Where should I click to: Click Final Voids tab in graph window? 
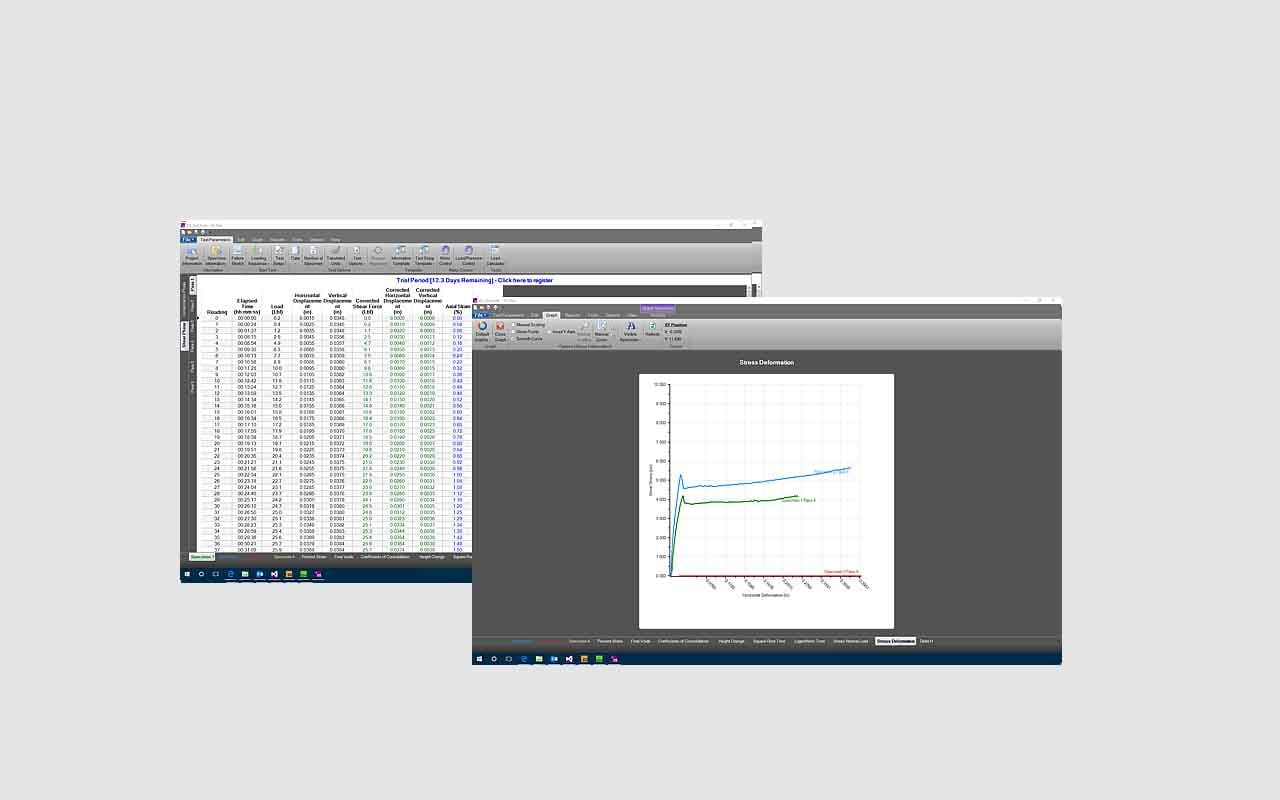pos(640,641)
